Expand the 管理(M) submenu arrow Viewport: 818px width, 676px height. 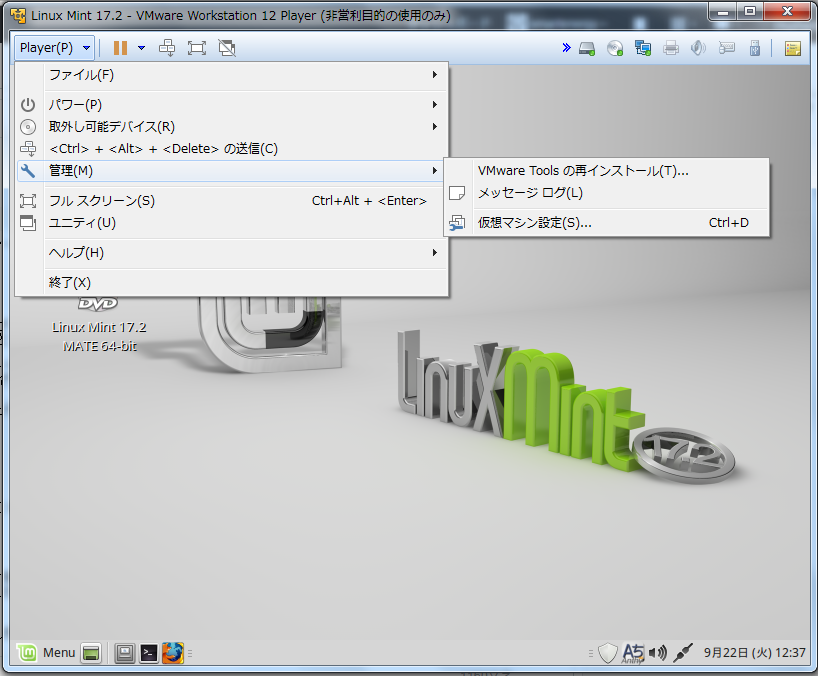[x=435, y=171]
